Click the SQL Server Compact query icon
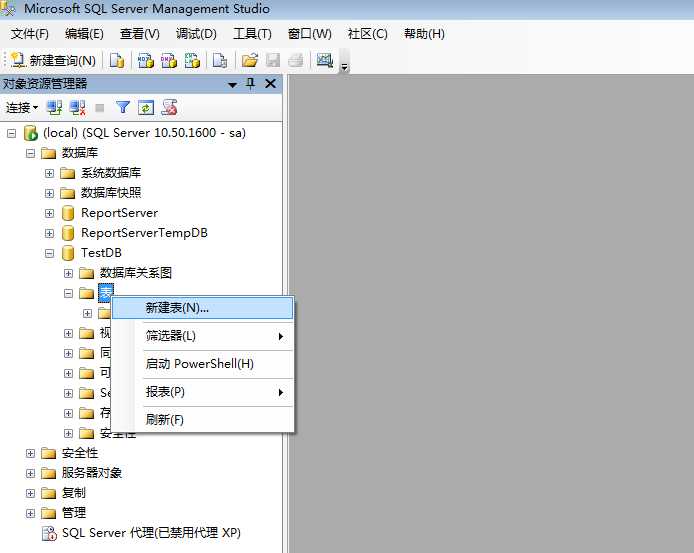The image size is (694, 553). point(220,60)
